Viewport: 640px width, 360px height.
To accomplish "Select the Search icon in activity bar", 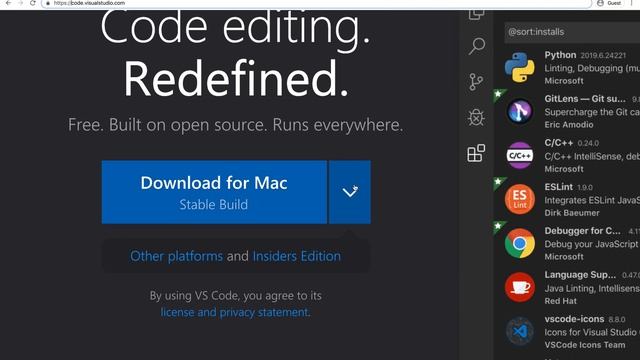I will click(x=477, y=46).
